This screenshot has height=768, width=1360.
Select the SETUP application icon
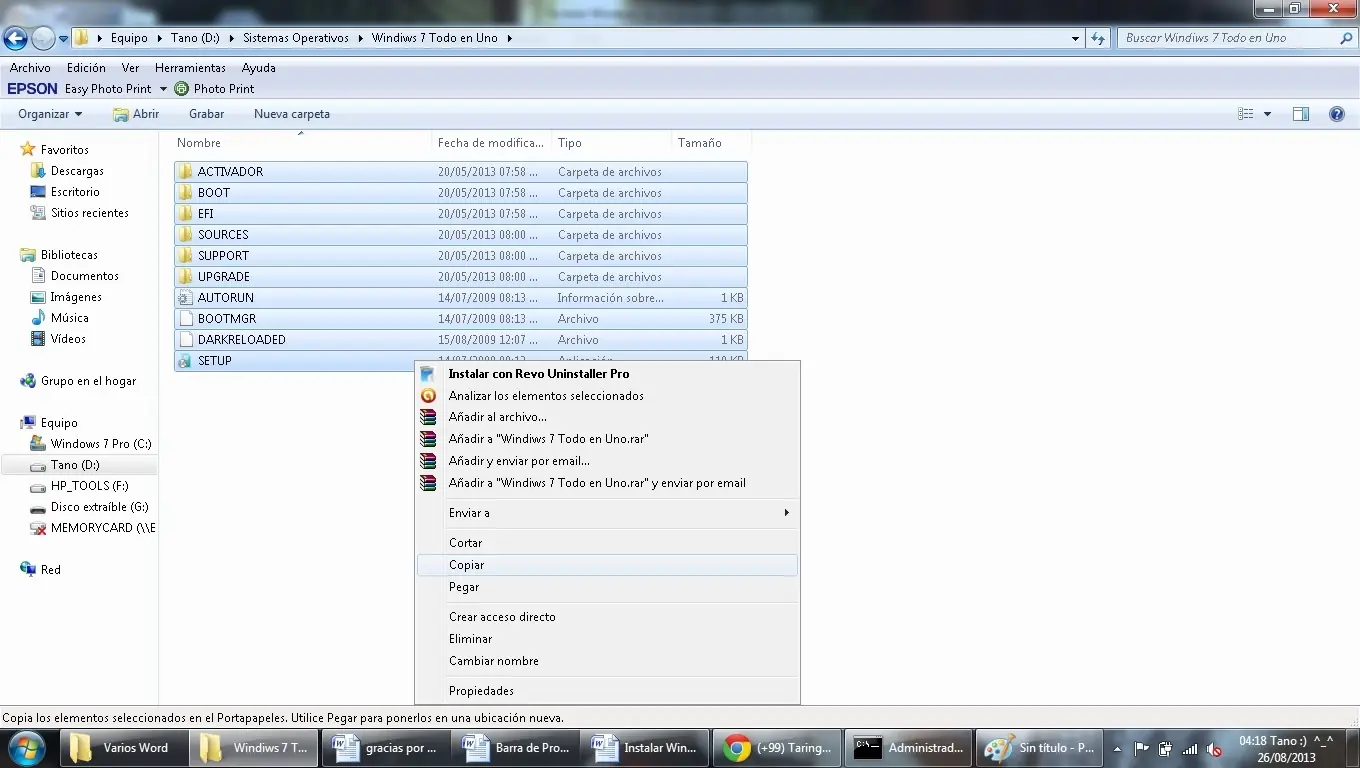184,361
